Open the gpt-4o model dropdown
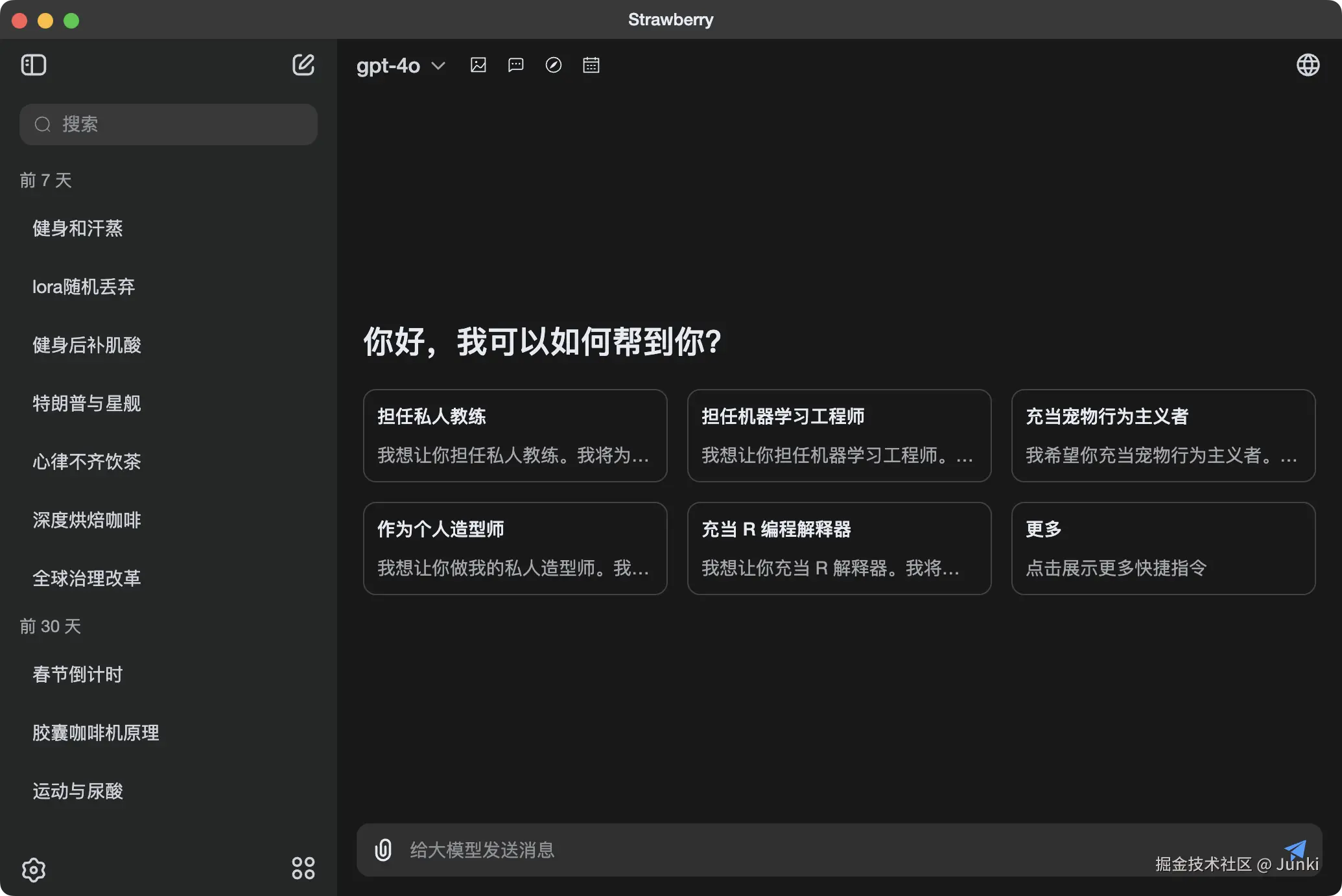Viewport: 1342px width, 896px height. 401,65
